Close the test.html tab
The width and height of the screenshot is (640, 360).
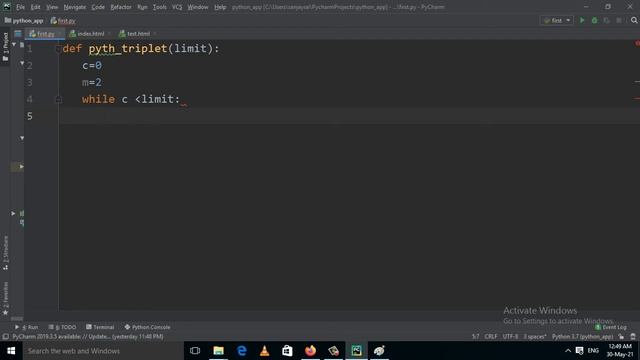(x=155, y=34)
